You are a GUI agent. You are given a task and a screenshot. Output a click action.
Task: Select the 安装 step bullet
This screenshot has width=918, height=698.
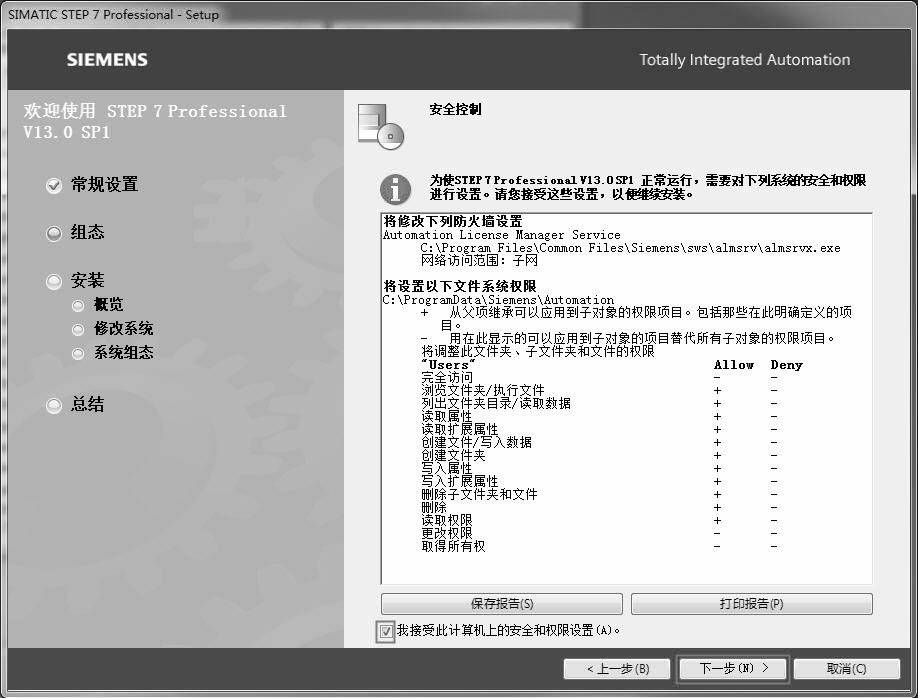(x=54, y=282)
